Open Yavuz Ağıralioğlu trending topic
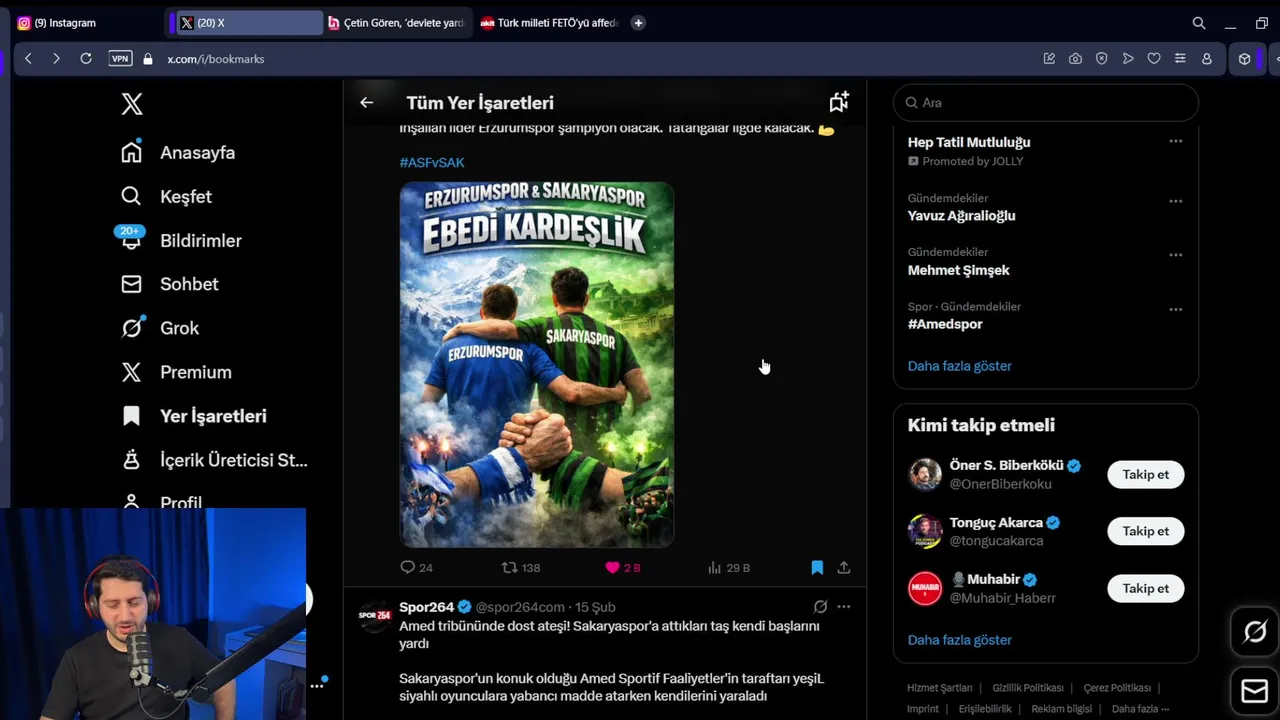1280x720 pixels. pos(961,216)
